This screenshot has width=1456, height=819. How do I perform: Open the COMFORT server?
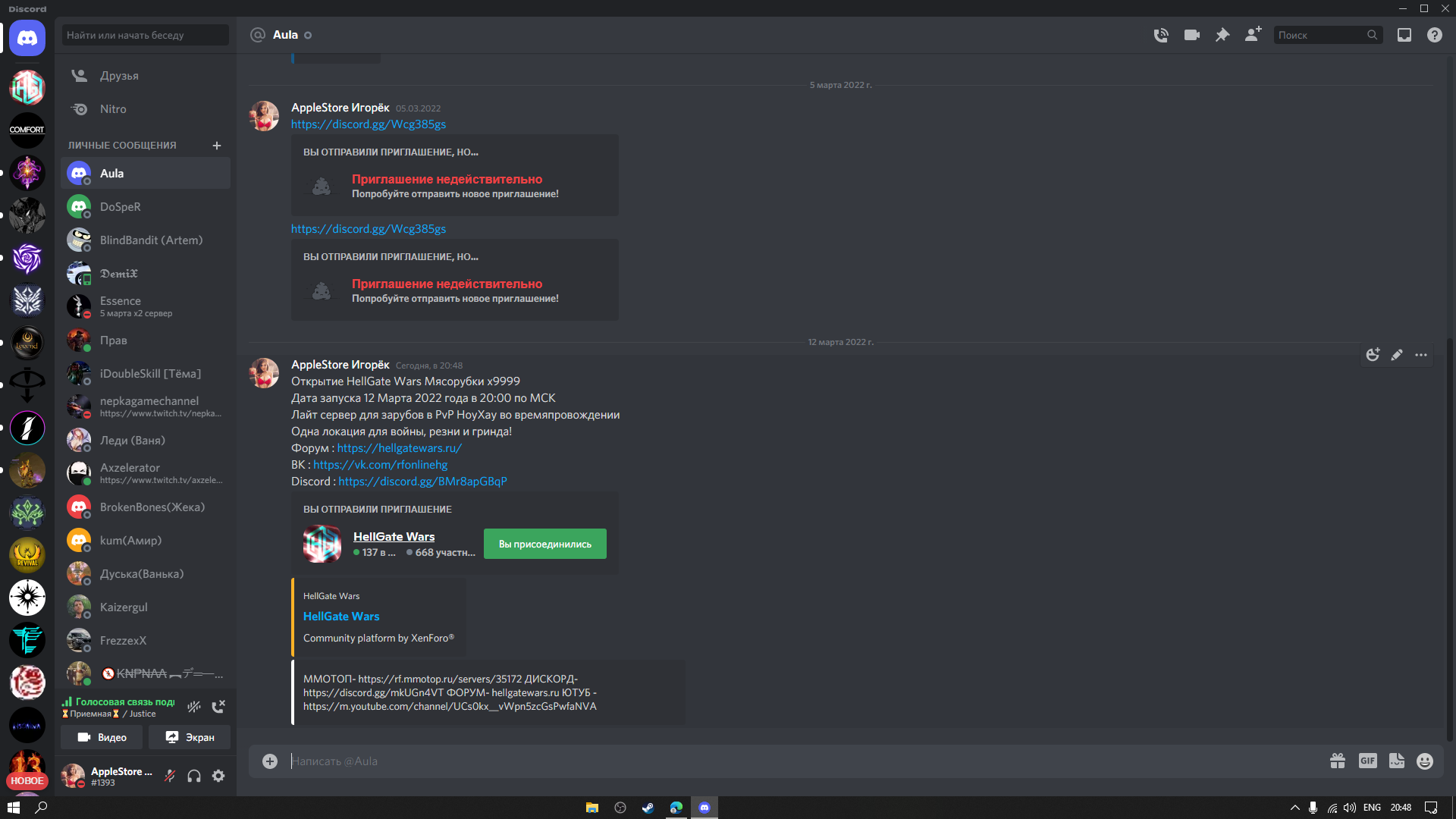click(27, 130)
